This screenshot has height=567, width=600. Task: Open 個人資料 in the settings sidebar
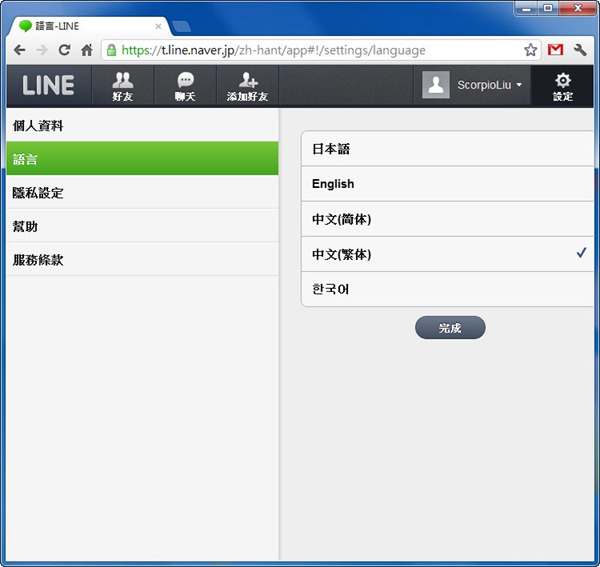pos(142,125)
